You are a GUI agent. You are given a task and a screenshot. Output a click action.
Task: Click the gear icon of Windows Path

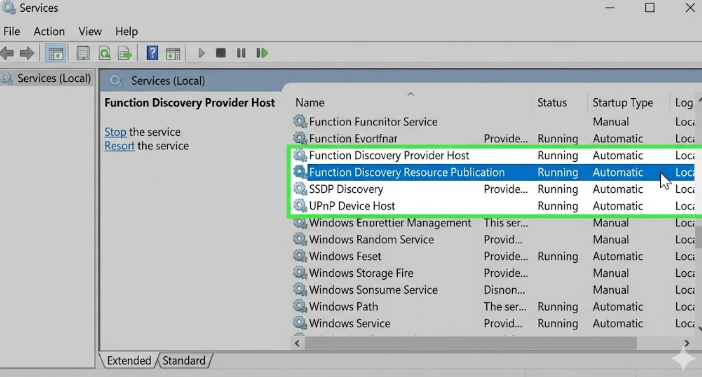pos(300,306)
